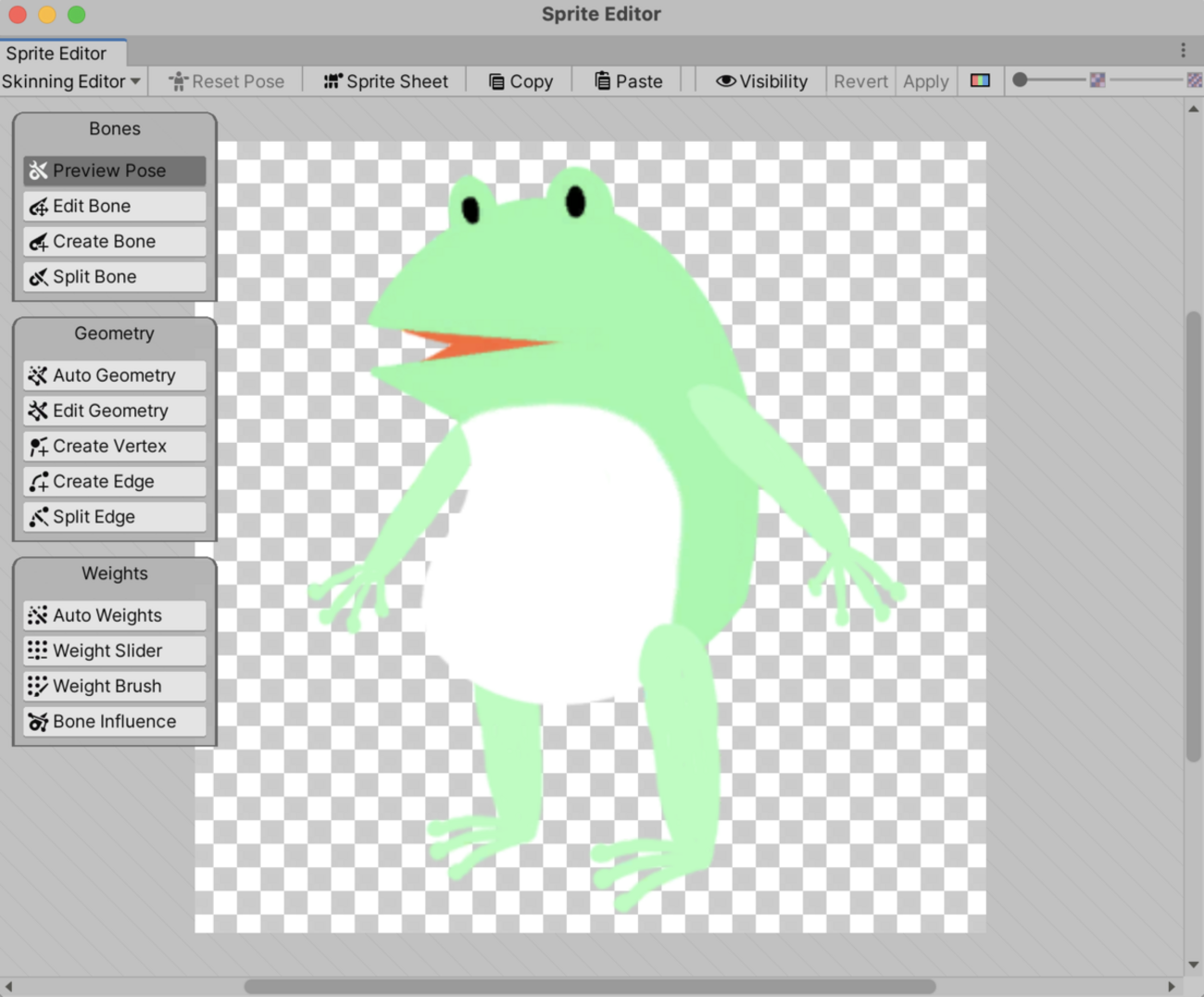Toggle the Visibility eye panel

(x=761, y=82)
